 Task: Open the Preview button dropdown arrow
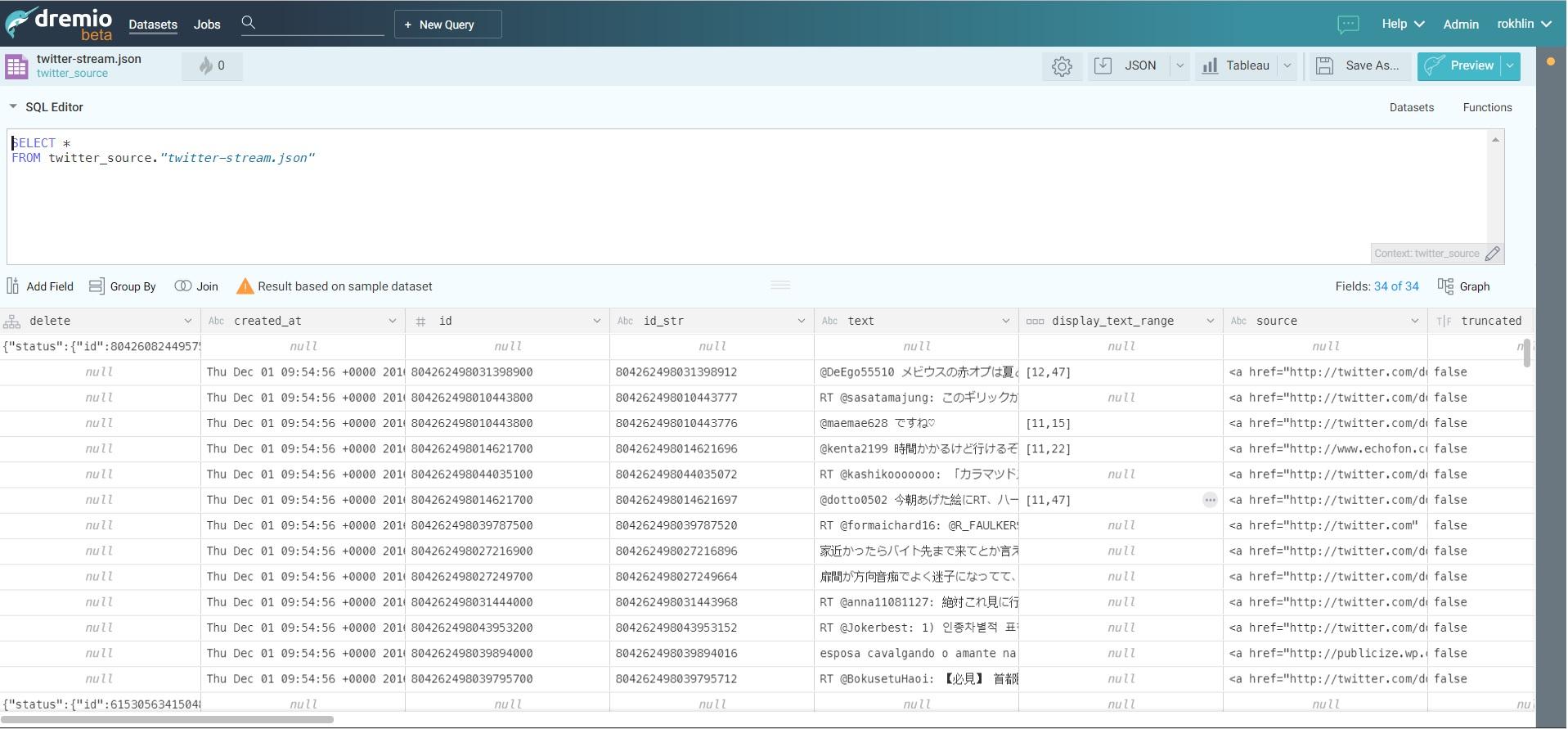1511,65
